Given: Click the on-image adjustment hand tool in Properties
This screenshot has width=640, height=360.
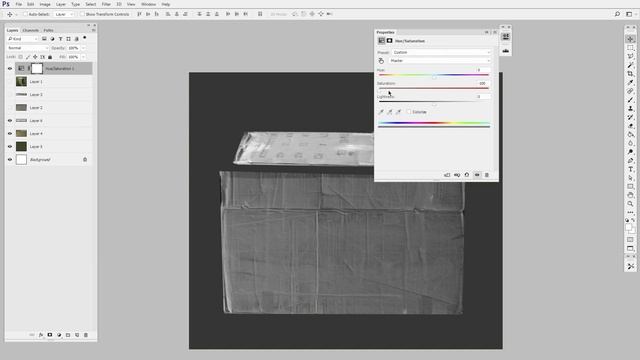Looking at the screenshot, I should 381,61.
